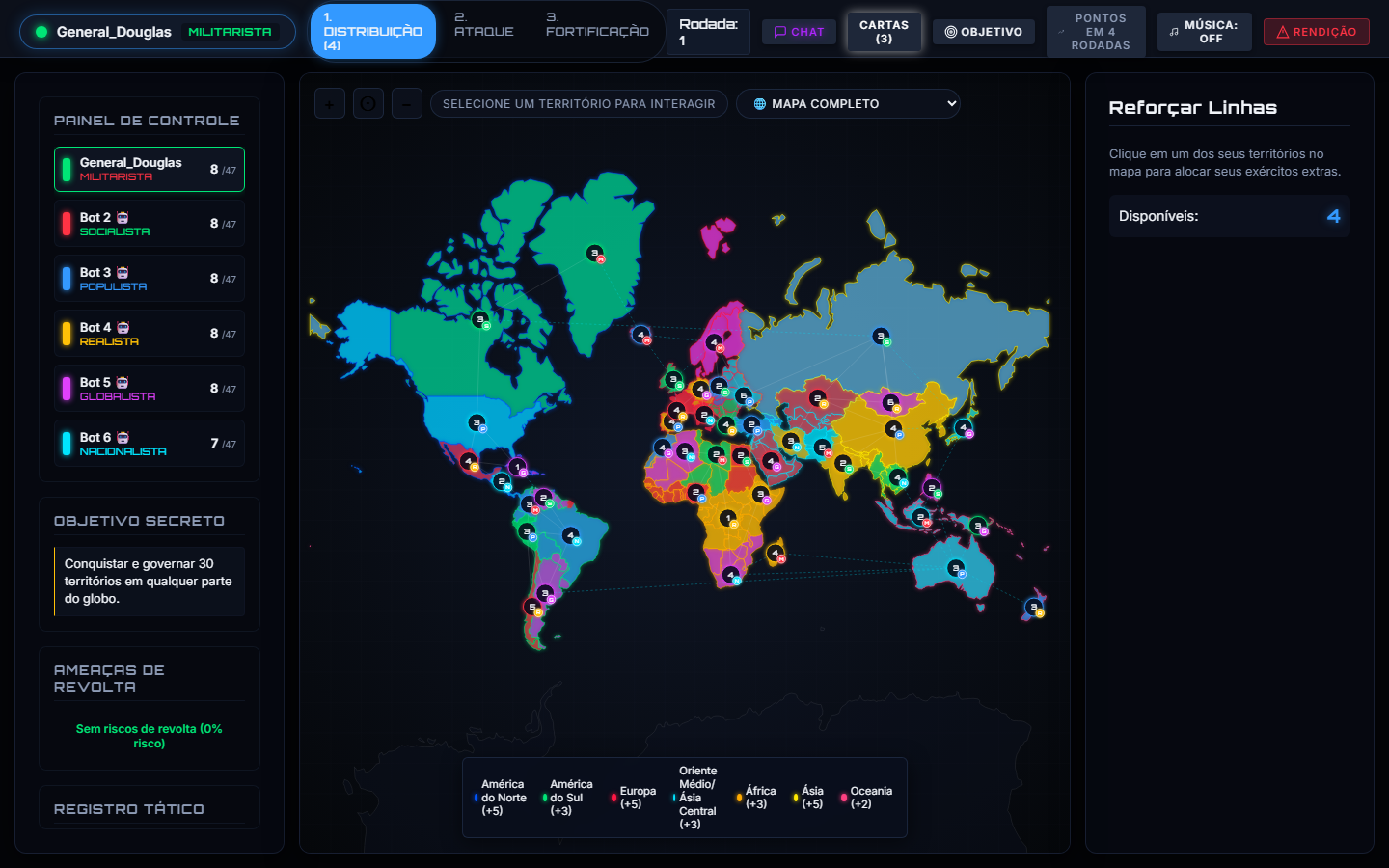Click the zoom out minus icon
This screenshot has height=868, width=1389.
[407, 103]
